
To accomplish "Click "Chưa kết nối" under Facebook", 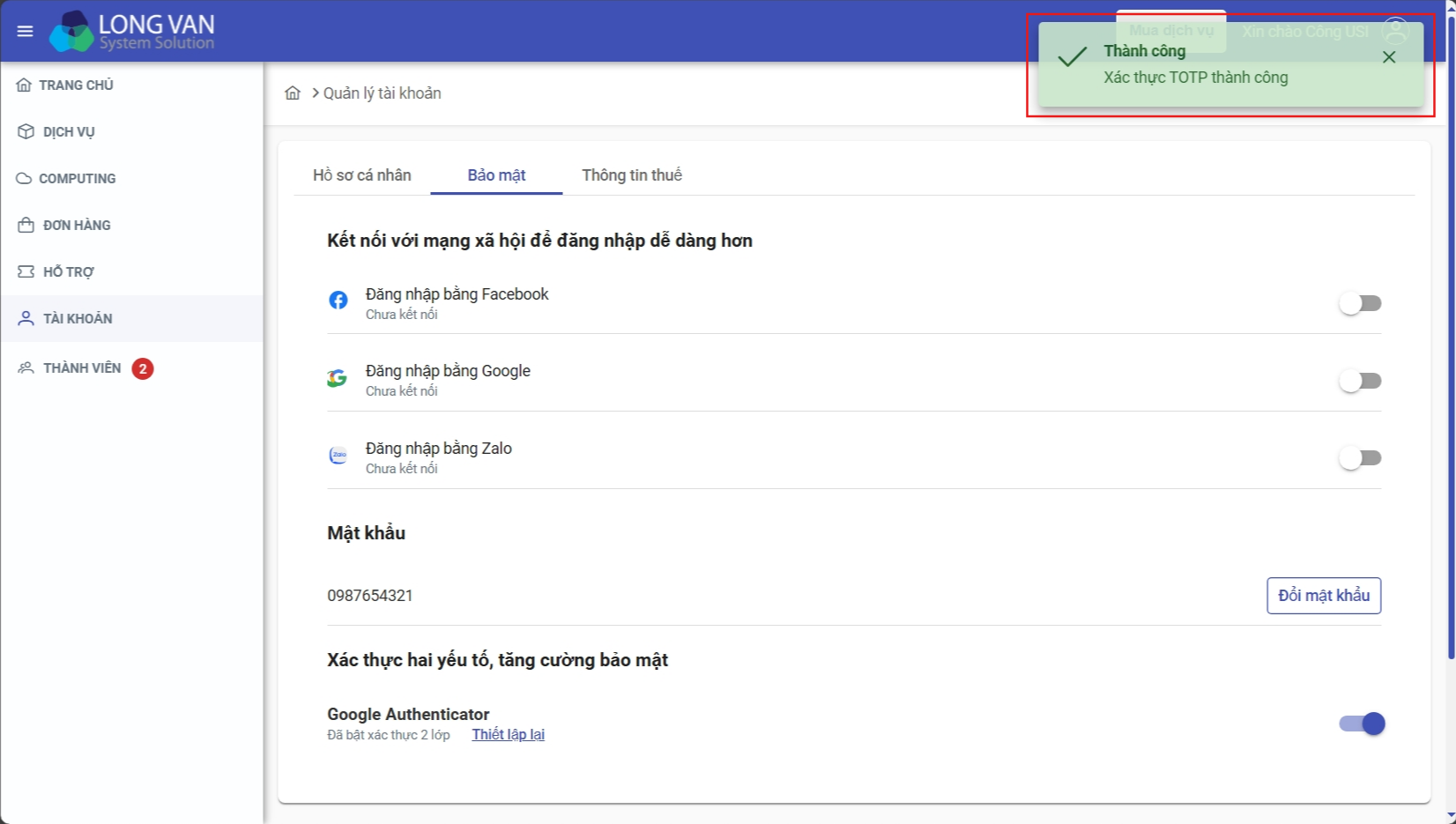I will 402,315.
